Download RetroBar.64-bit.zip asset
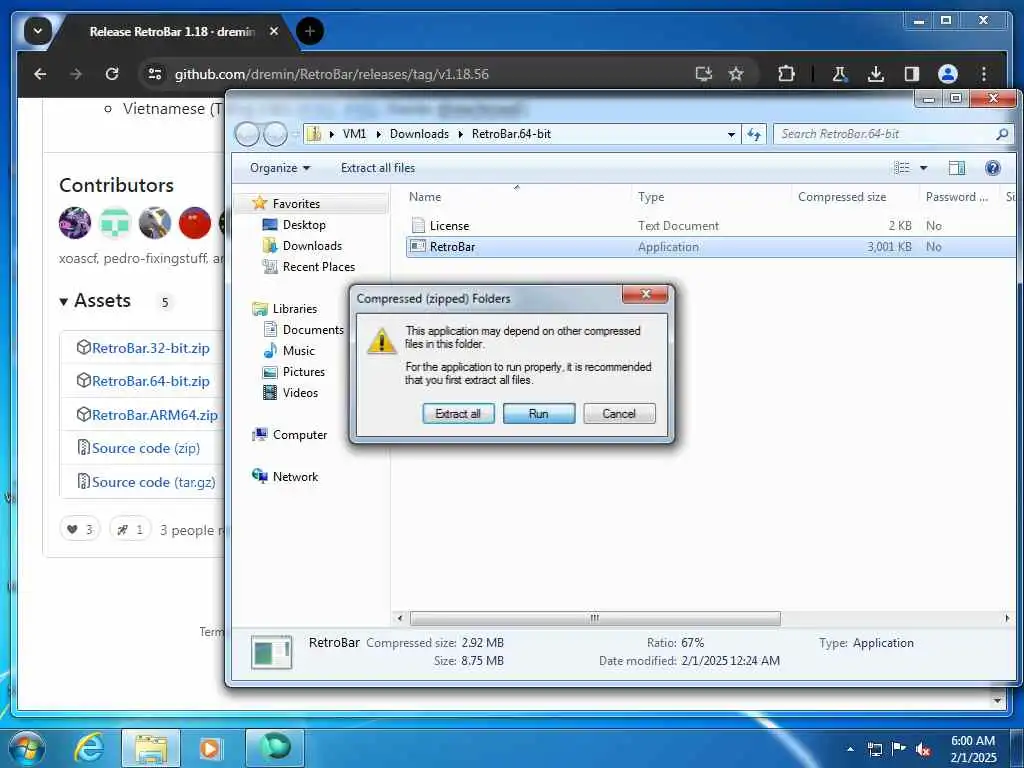The height and width of the screenshot is (768, 1024). (151, 381)
